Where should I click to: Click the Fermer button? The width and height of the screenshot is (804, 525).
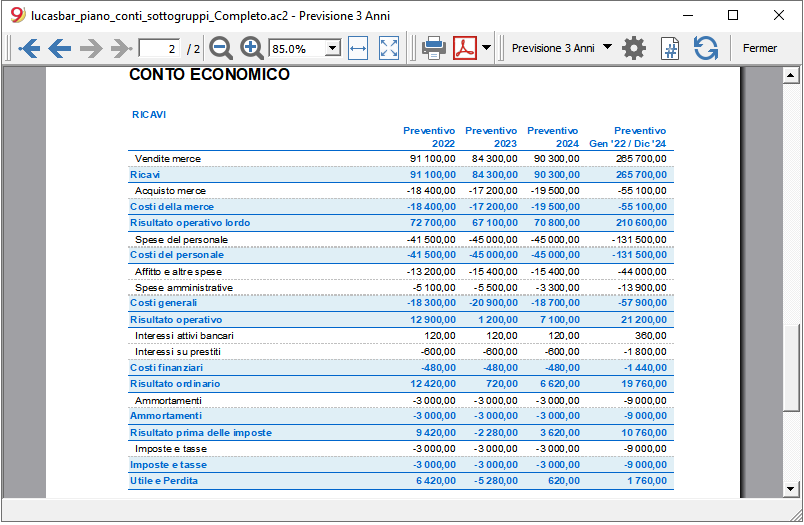tap(760, 48)
